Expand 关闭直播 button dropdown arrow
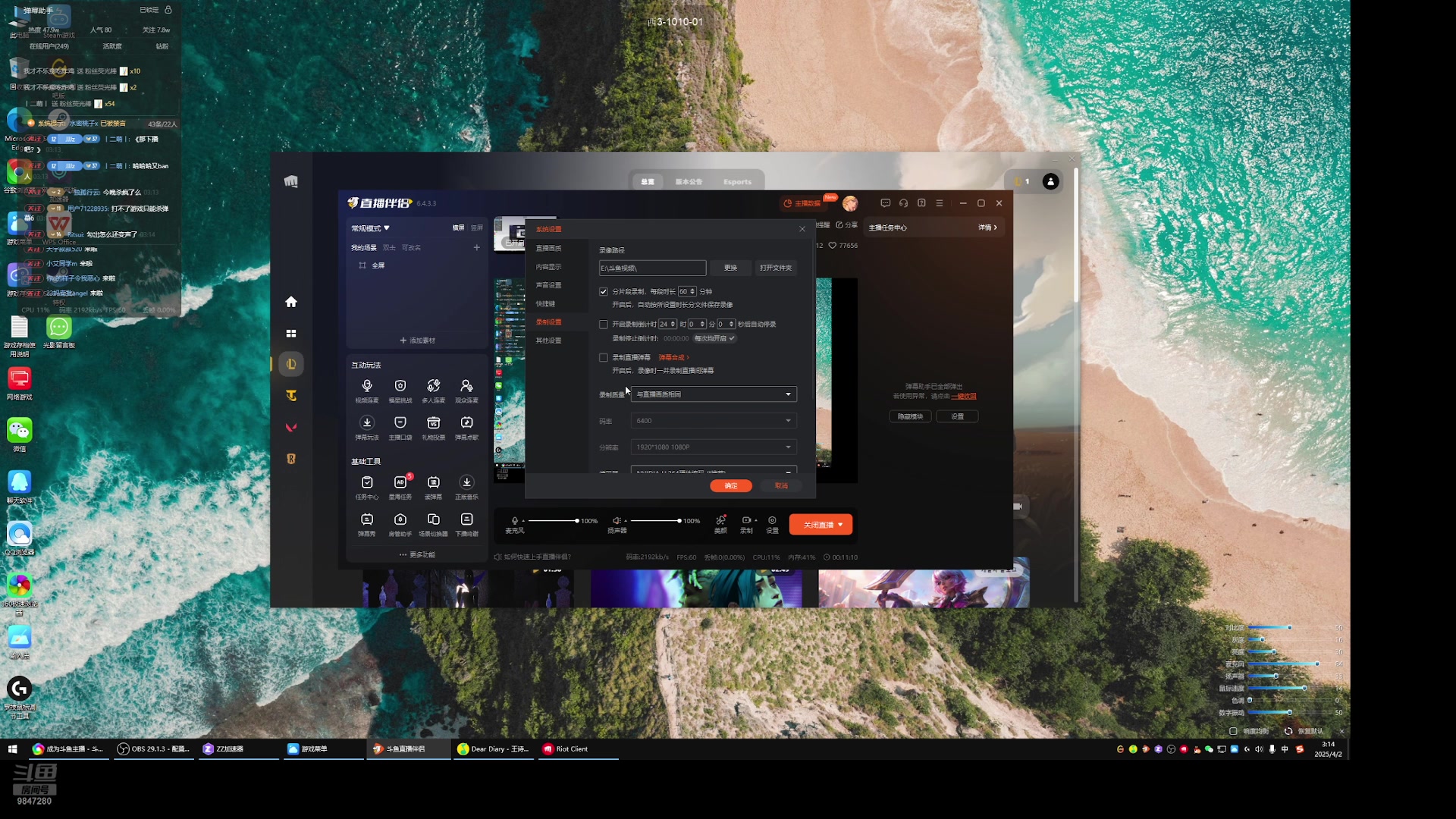Image resolution: width=1456 pixels, height=819 pixels. click(841, 525)
